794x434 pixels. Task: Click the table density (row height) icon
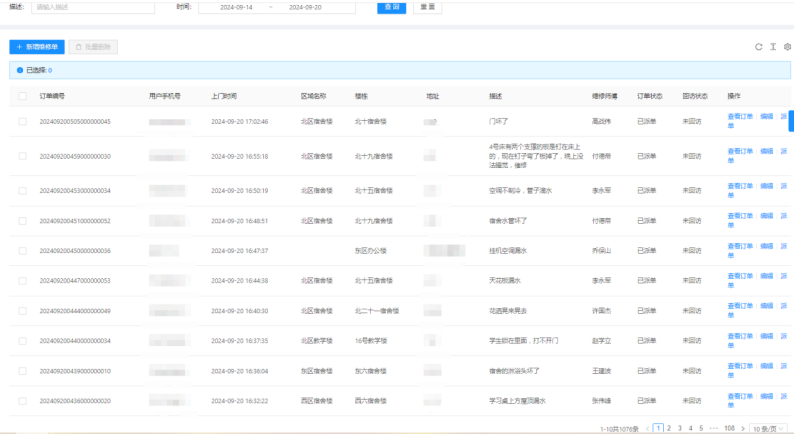[x=773, y=47]
